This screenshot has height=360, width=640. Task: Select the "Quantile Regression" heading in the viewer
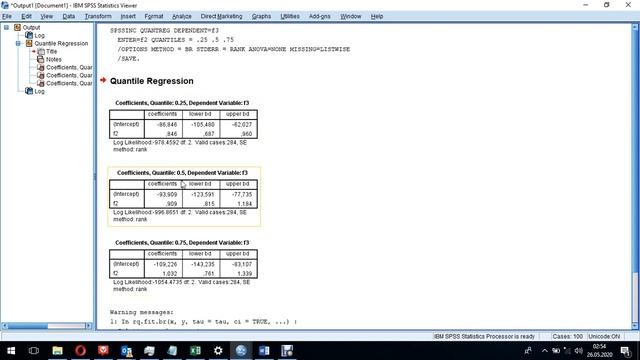coord(151,81)
